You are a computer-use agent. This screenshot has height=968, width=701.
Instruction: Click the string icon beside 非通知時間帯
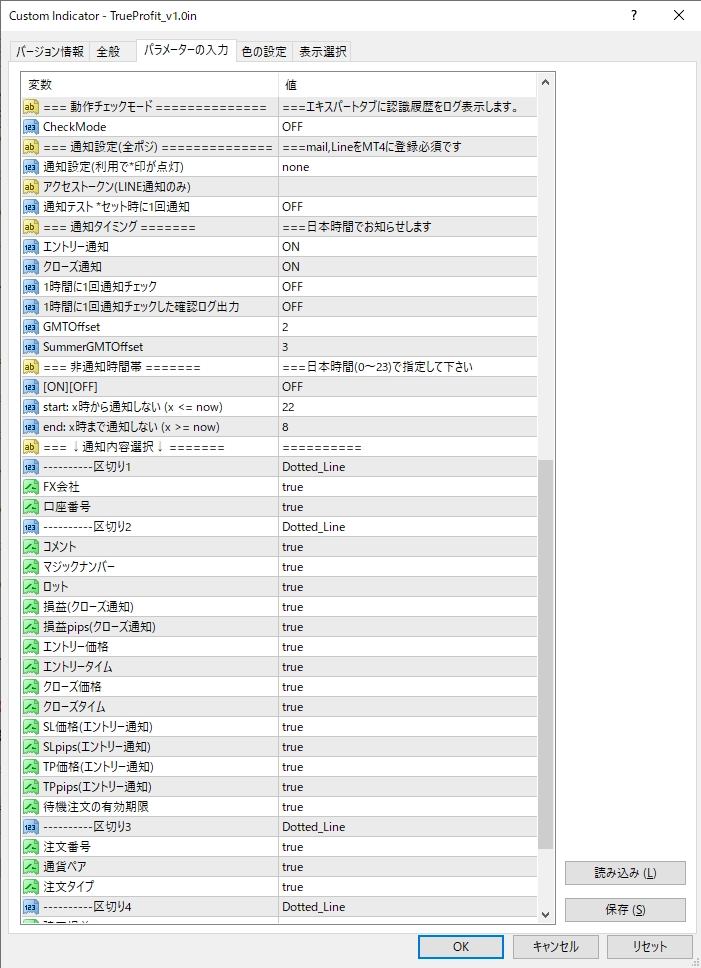(x=31, y=367)
